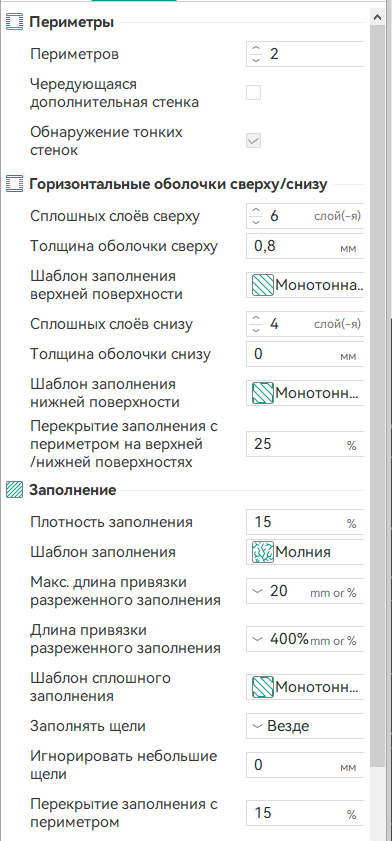Image resolution: width=392 pixels, height=841 pixels.
Task: Click the Периметров value field
Action: click(x=305, y=54)
